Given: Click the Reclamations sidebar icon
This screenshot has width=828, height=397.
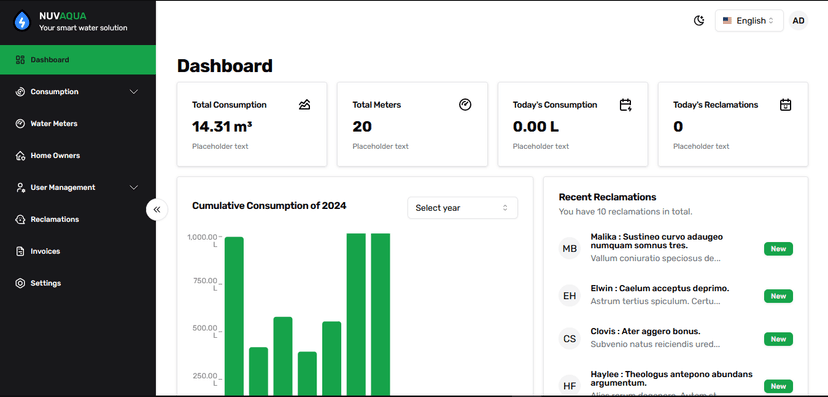Looking at the screenshot, I should [20, 219].
